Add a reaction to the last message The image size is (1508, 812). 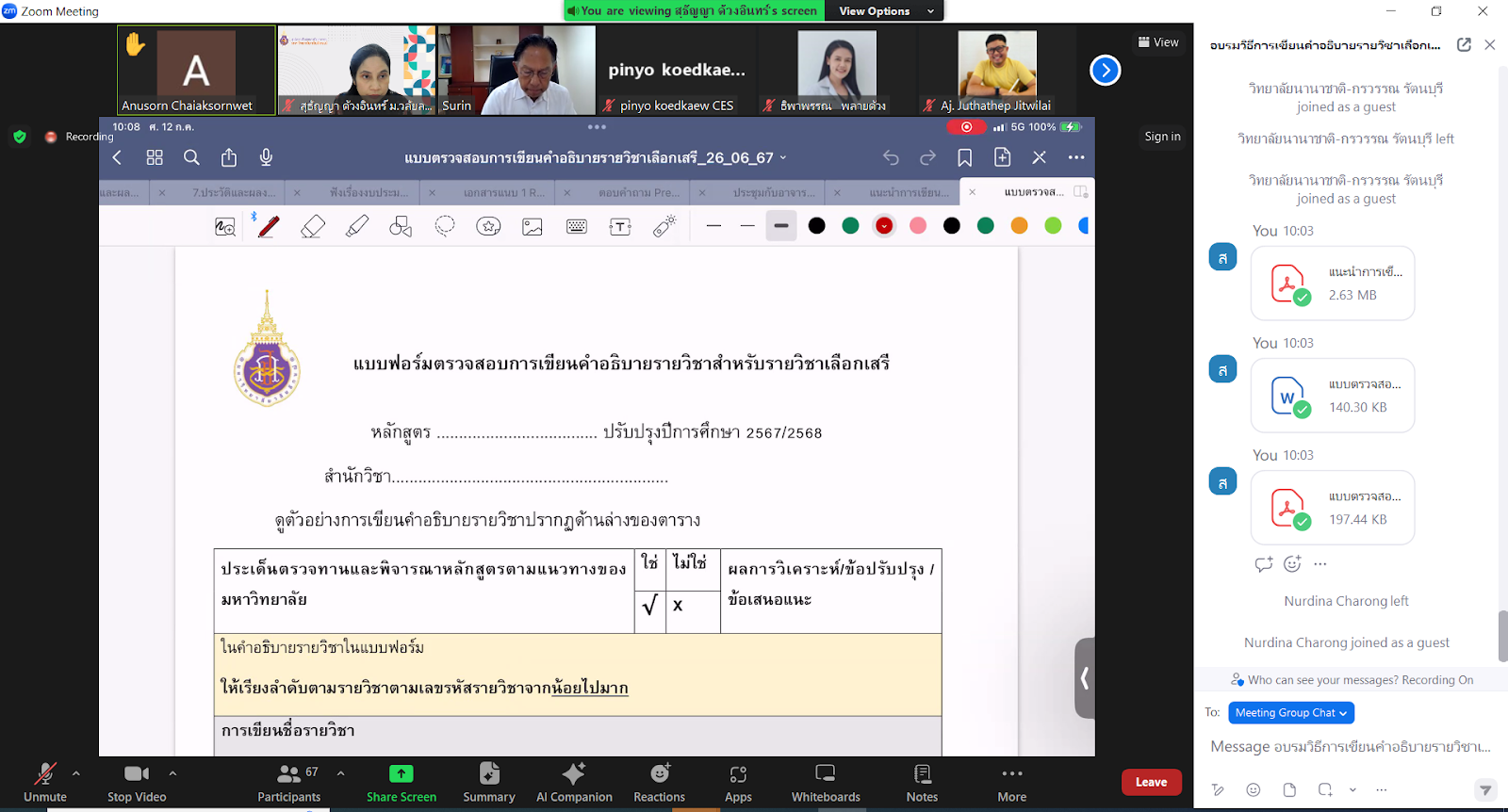point(1292,563)
